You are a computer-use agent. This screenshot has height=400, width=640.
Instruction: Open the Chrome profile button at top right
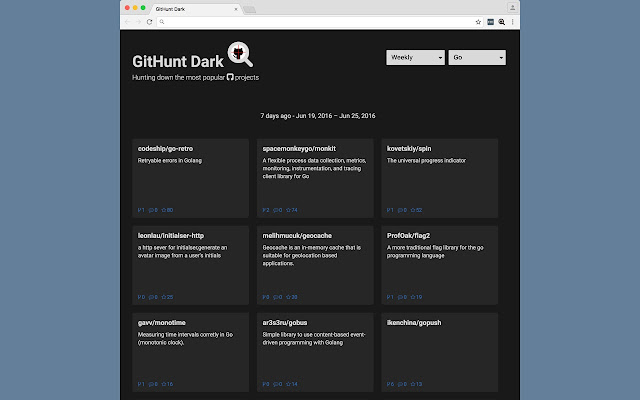coord(512,7)
